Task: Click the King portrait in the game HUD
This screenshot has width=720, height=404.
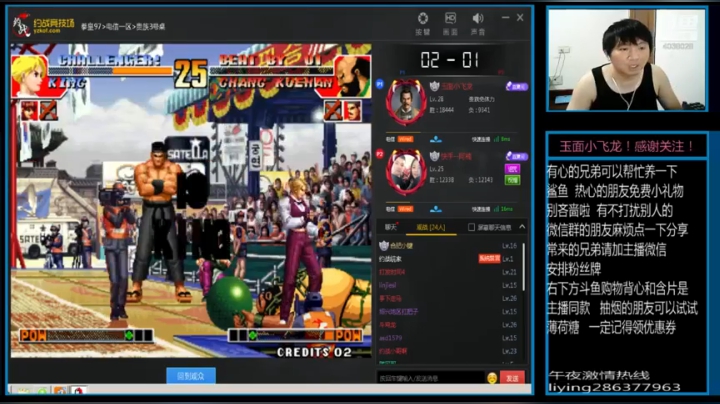Action: coord(29,76)
